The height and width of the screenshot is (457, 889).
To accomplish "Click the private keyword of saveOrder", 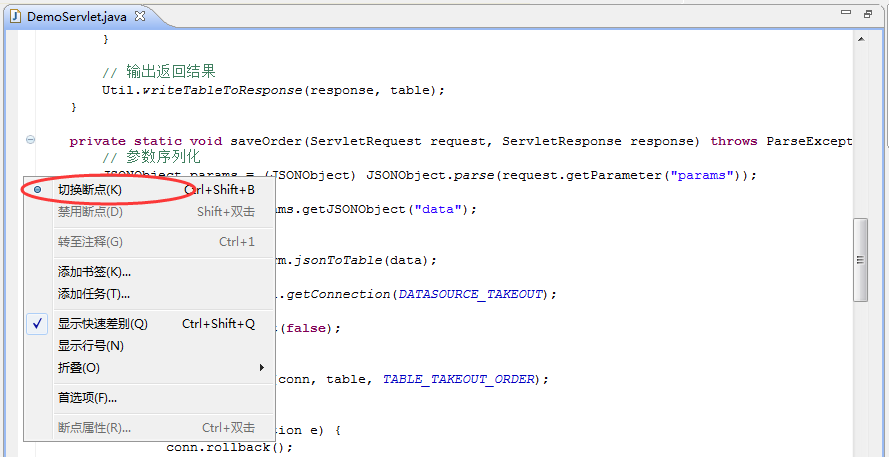I will pos(98,141).
